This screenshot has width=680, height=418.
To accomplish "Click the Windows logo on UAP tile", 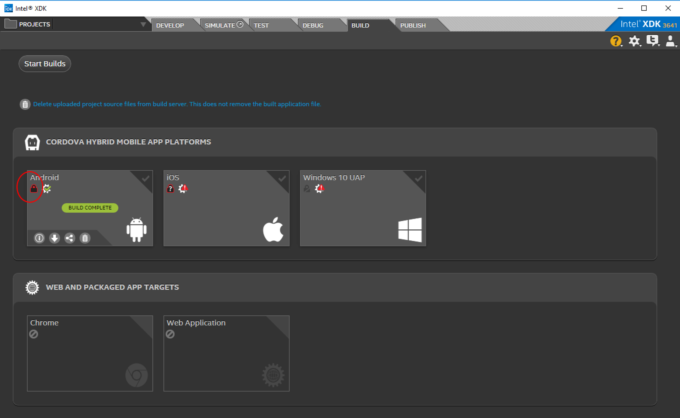I will point(410,230).
